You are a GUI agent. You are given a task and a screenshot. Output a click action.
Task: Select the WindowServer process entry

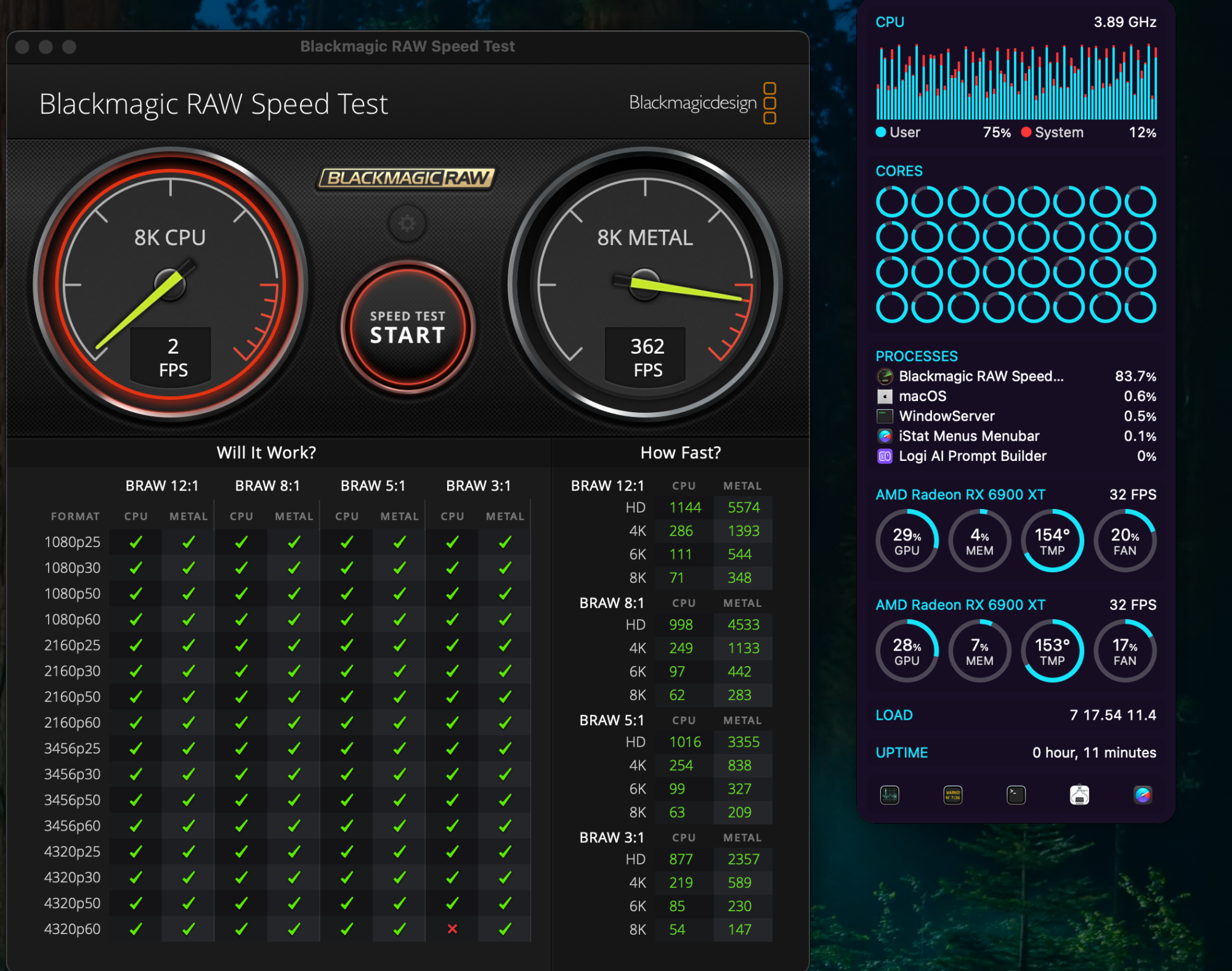[946, 416]
